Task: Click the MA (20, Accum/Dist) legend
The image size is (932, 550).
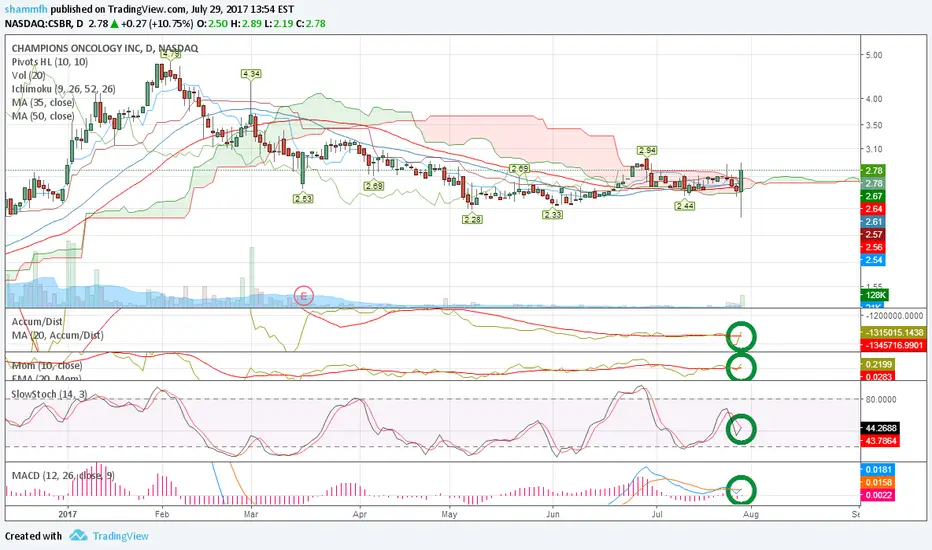Action: [x=58, y=335]
